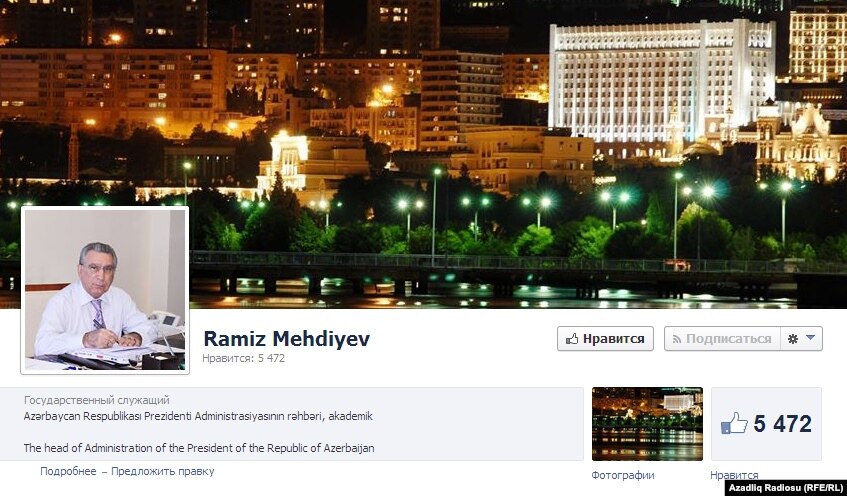
Task: Click the large blue thumbs-up likes icon
Action: point(734,423)
